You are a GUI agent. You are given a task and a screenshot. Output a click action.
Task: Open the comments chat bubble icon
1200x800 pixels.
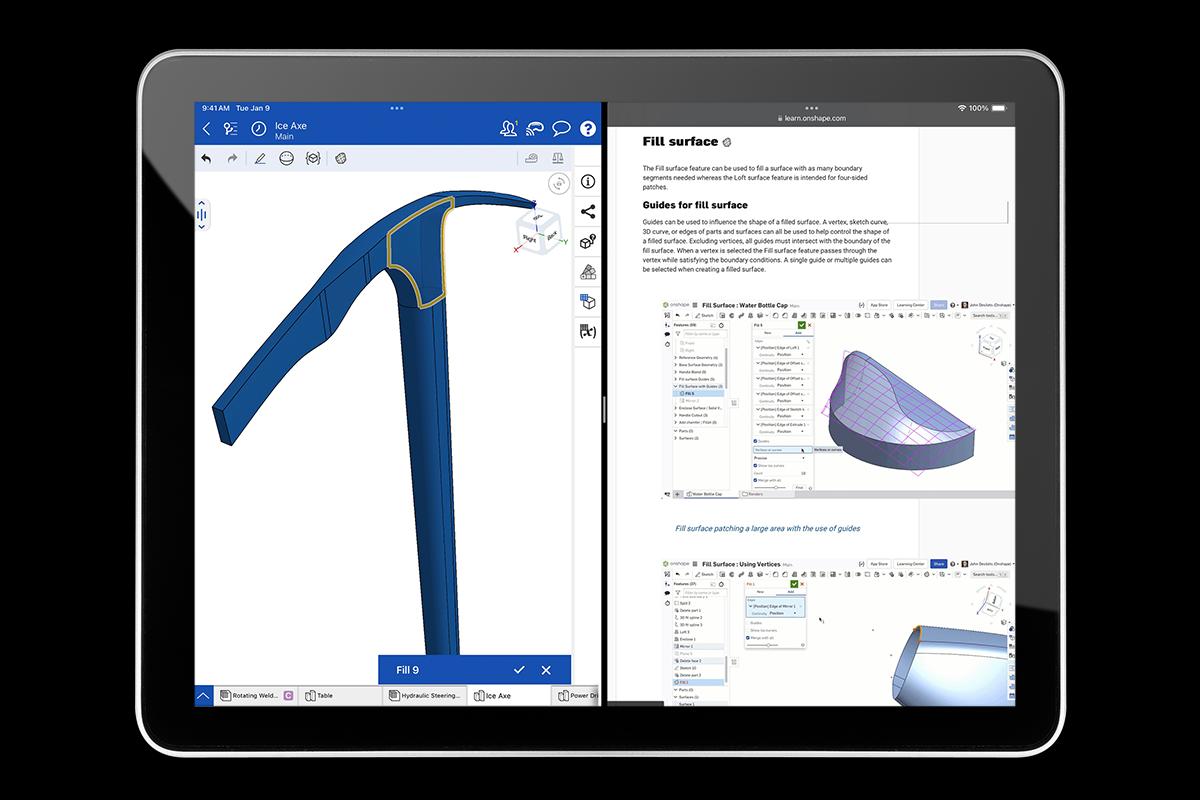pos(561,128)
